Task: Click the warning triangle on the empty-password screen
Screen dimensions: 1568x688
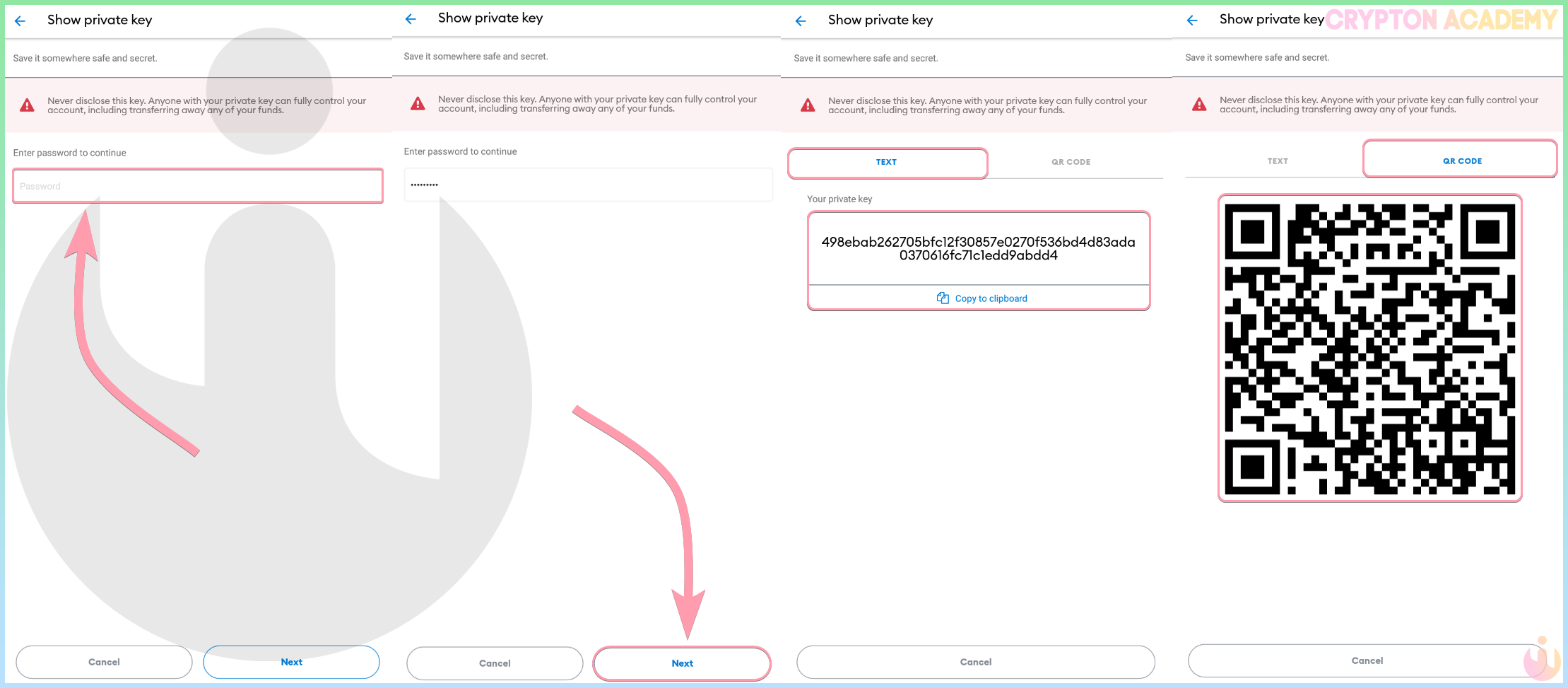Action: tap(27, 105)
